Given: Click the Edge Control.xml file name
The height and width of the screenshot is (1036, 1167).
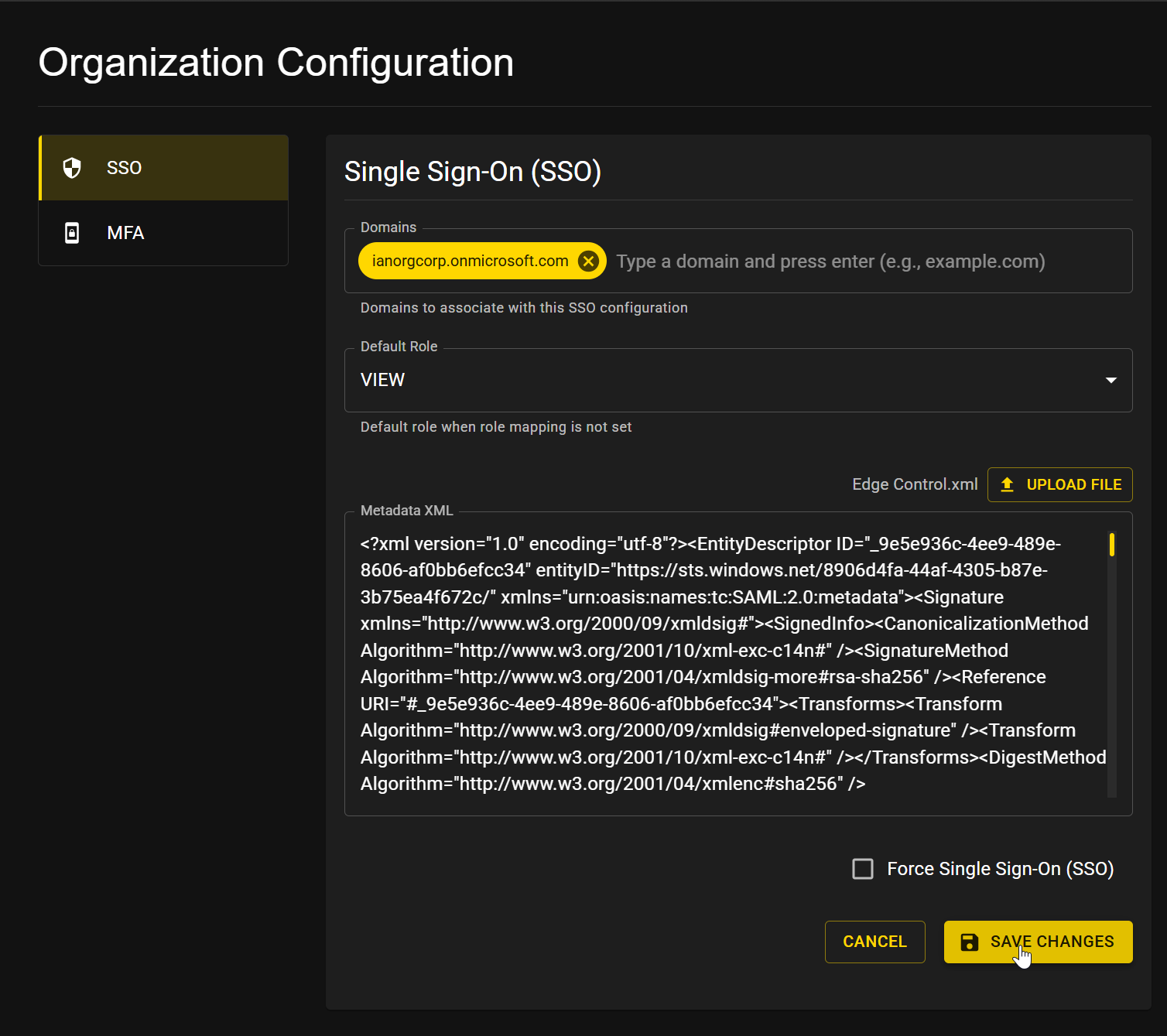Looking at the screenshot, I should (x=915, y=484).
